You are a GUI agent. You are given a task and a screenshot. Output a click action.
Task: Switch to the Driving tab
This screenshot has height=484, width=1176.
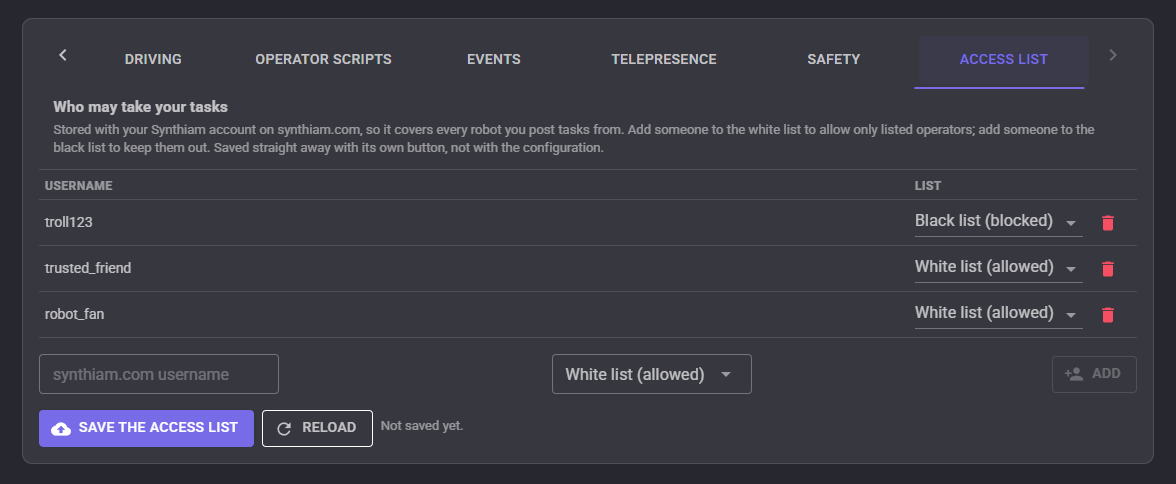(x=153, y=59)
